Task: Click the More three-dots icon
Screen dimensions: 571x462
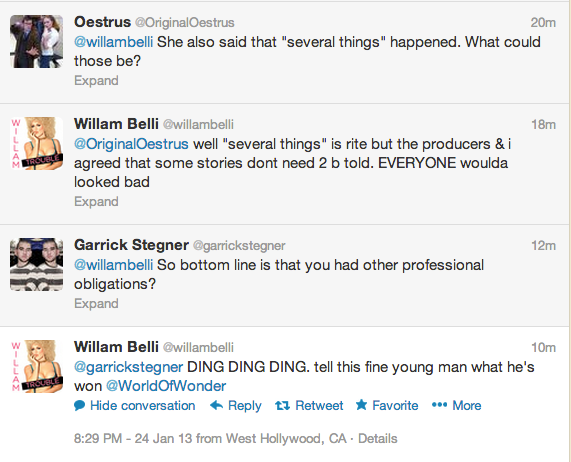Action: click(x=439, y=405)
